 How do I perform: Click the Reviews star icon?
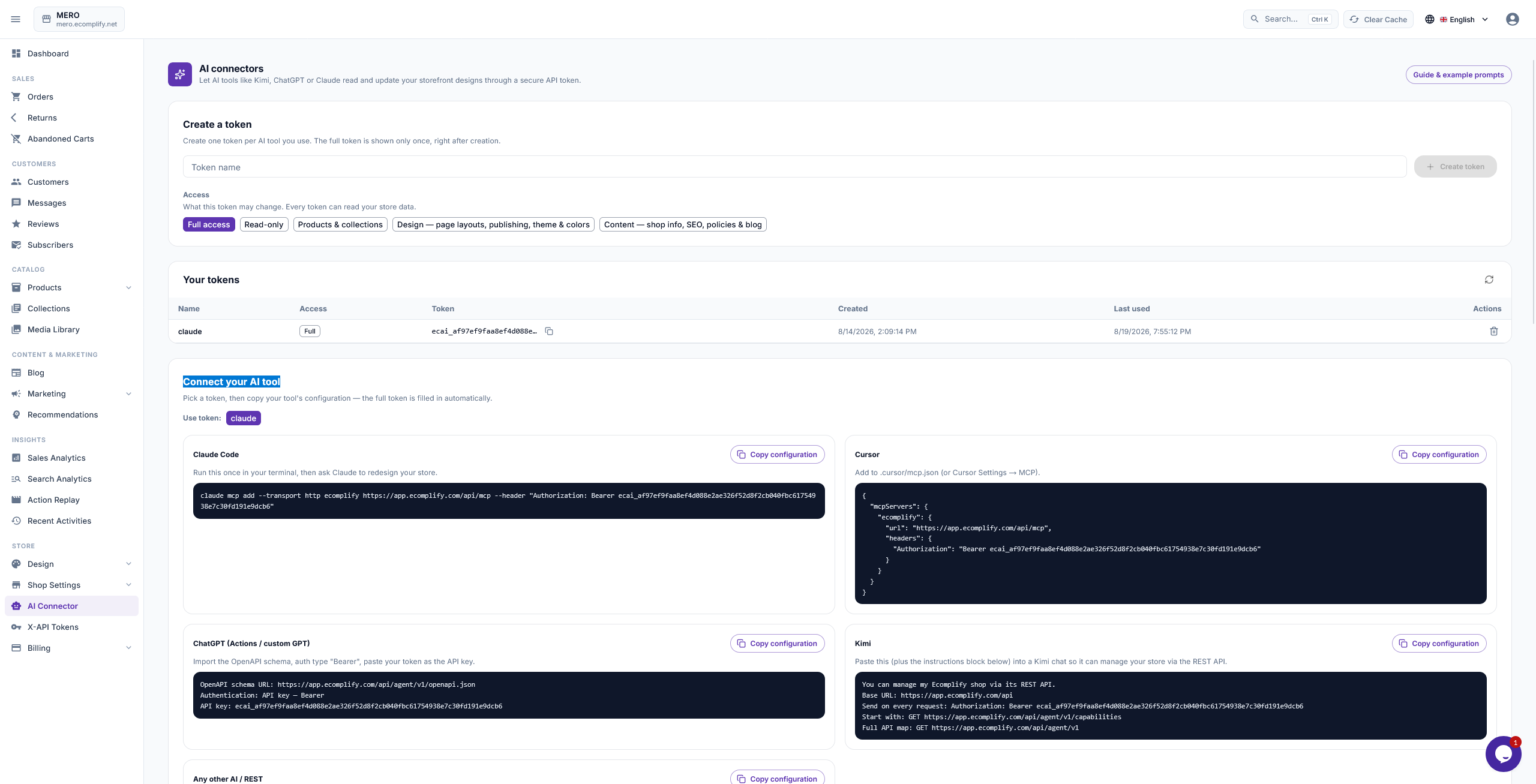pyautogui.click(x=16, y=224)
